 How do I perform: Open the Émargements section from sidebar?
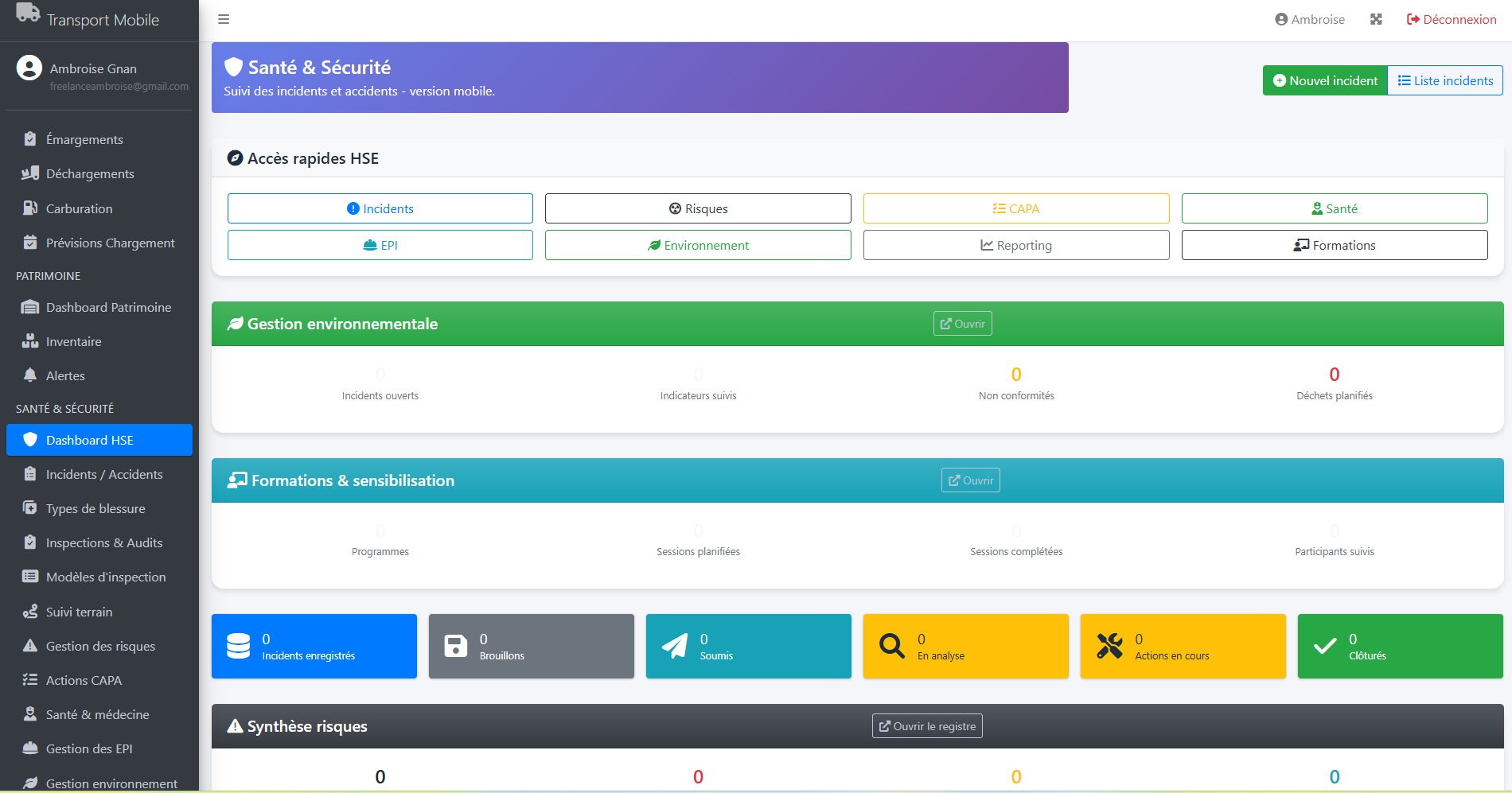pyautogui.click(x=84, y=138)
